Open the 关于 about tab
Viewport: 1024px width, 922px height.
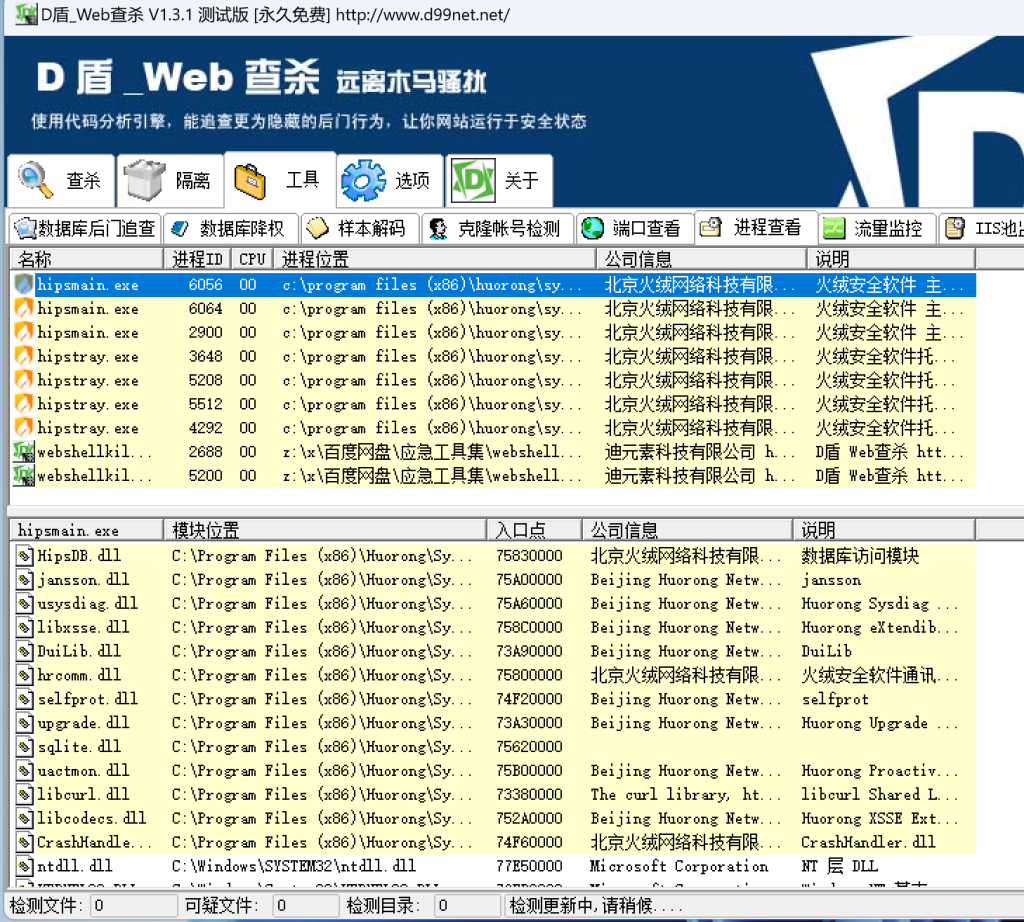tap(499, 180)
